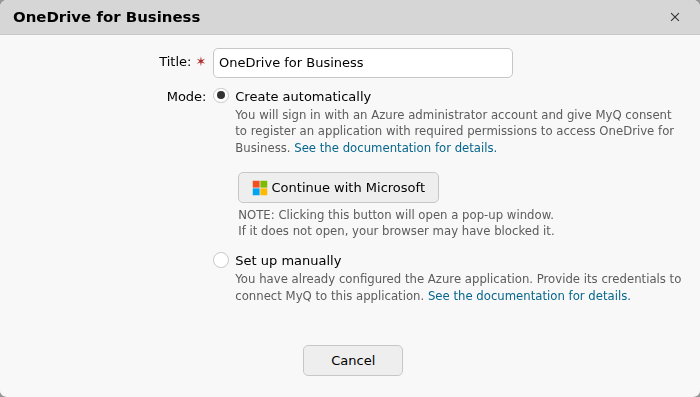Screen dimensions: 700x397
Task: Close the OneDrive for Business dialog
Action: tap(675, 17)
